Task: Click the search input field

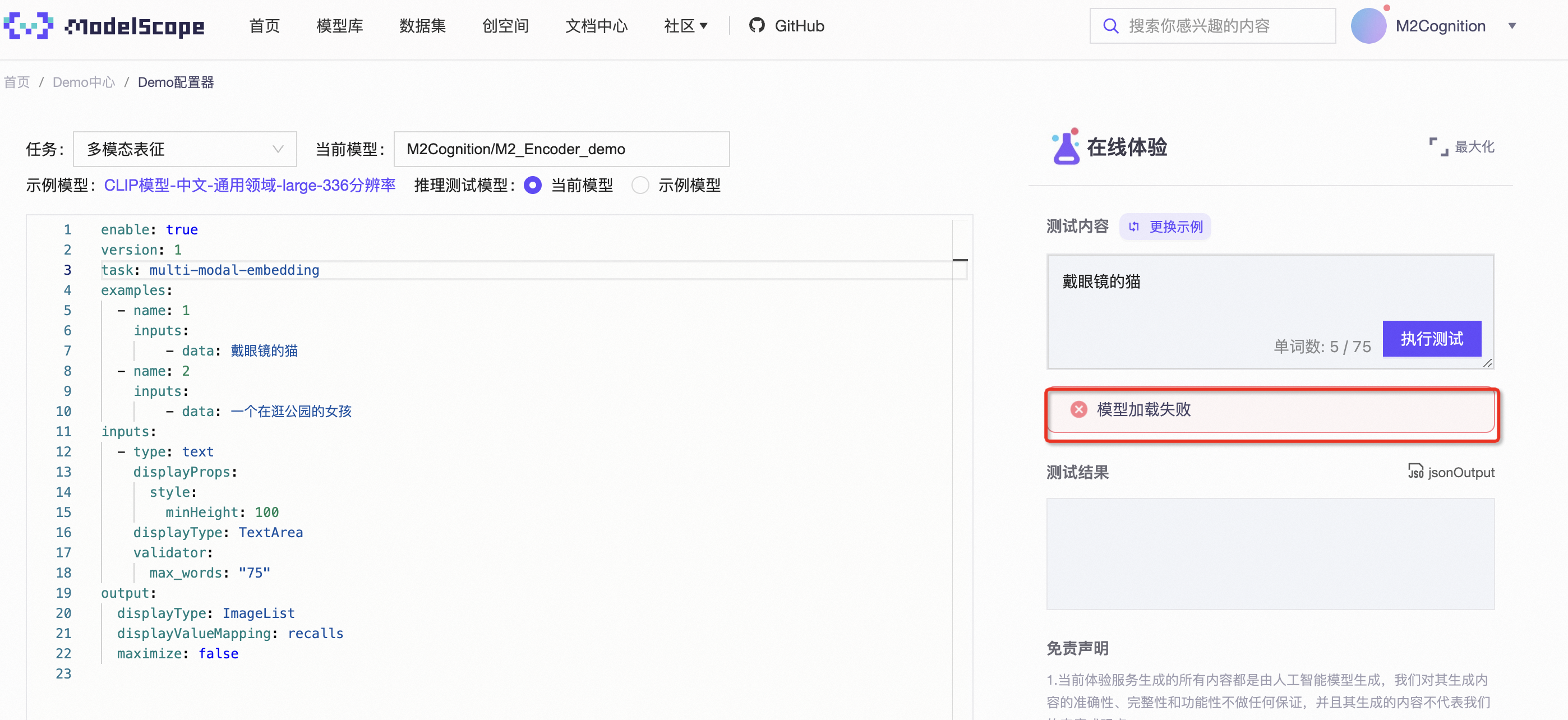Action: 1212,26
